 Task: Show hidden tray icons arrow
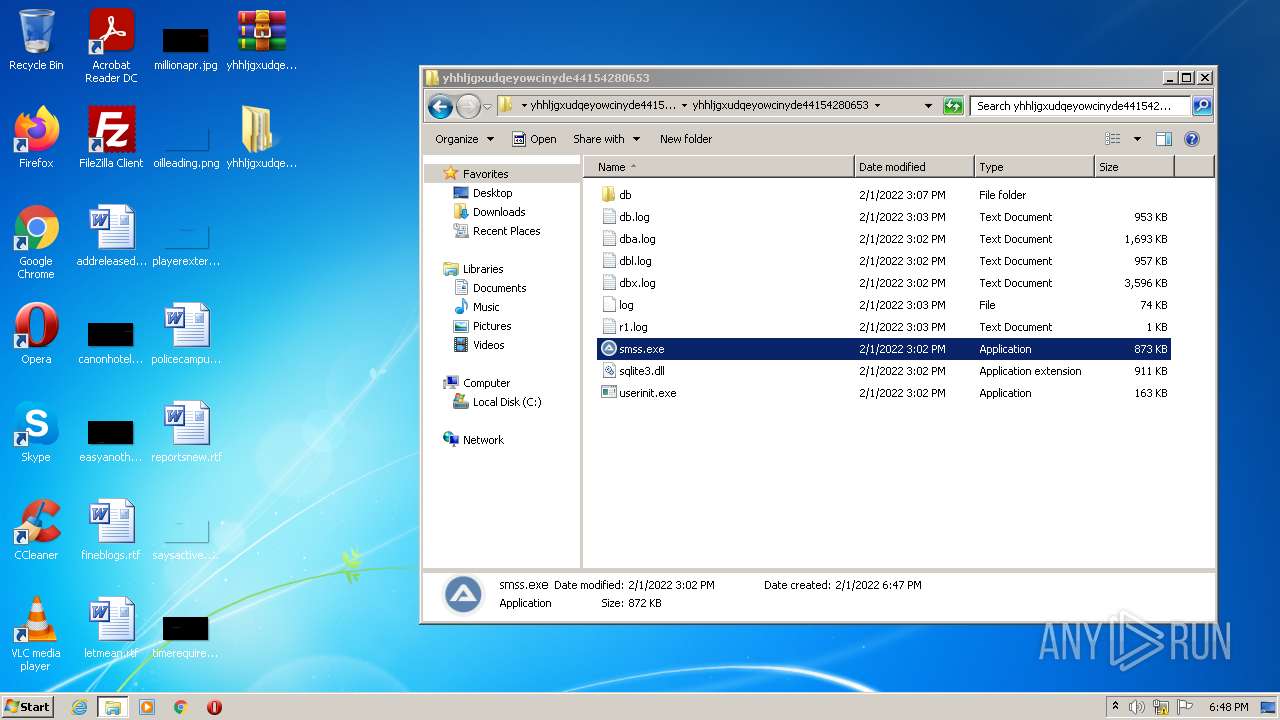pyautogui.click(x=1115, y=706)
